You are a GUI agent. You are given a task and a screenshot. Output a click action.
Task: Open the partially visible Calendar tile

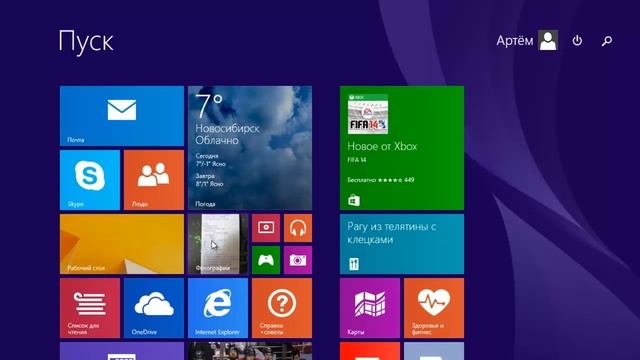[122, 351]
